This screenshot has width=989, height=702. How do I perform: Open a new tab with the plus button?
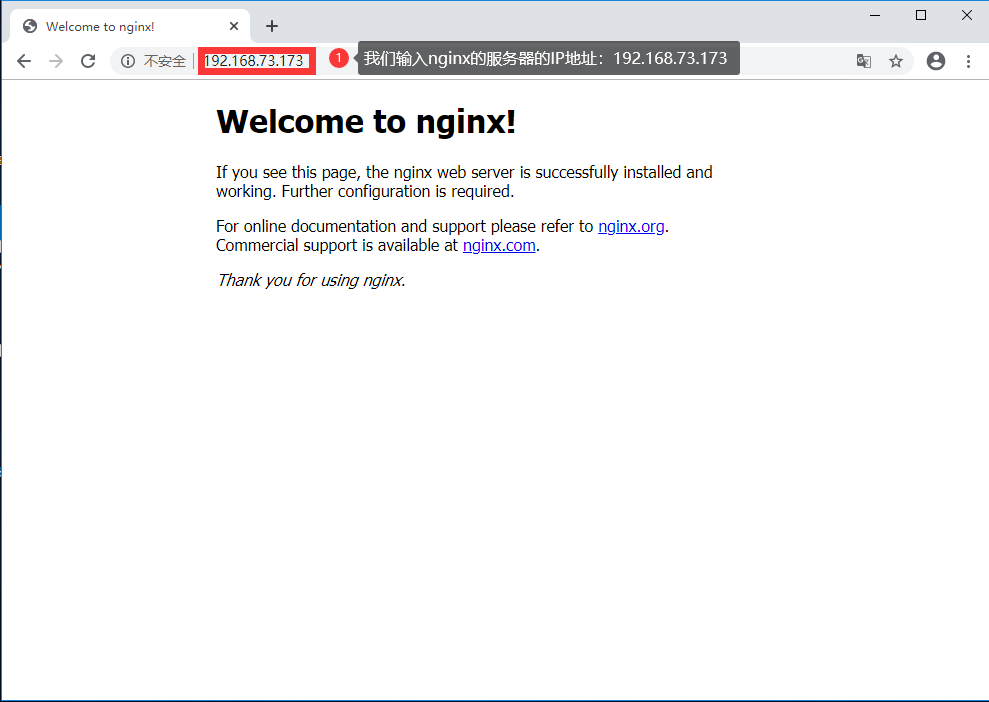pyautogui.click(x=272, y=26)
